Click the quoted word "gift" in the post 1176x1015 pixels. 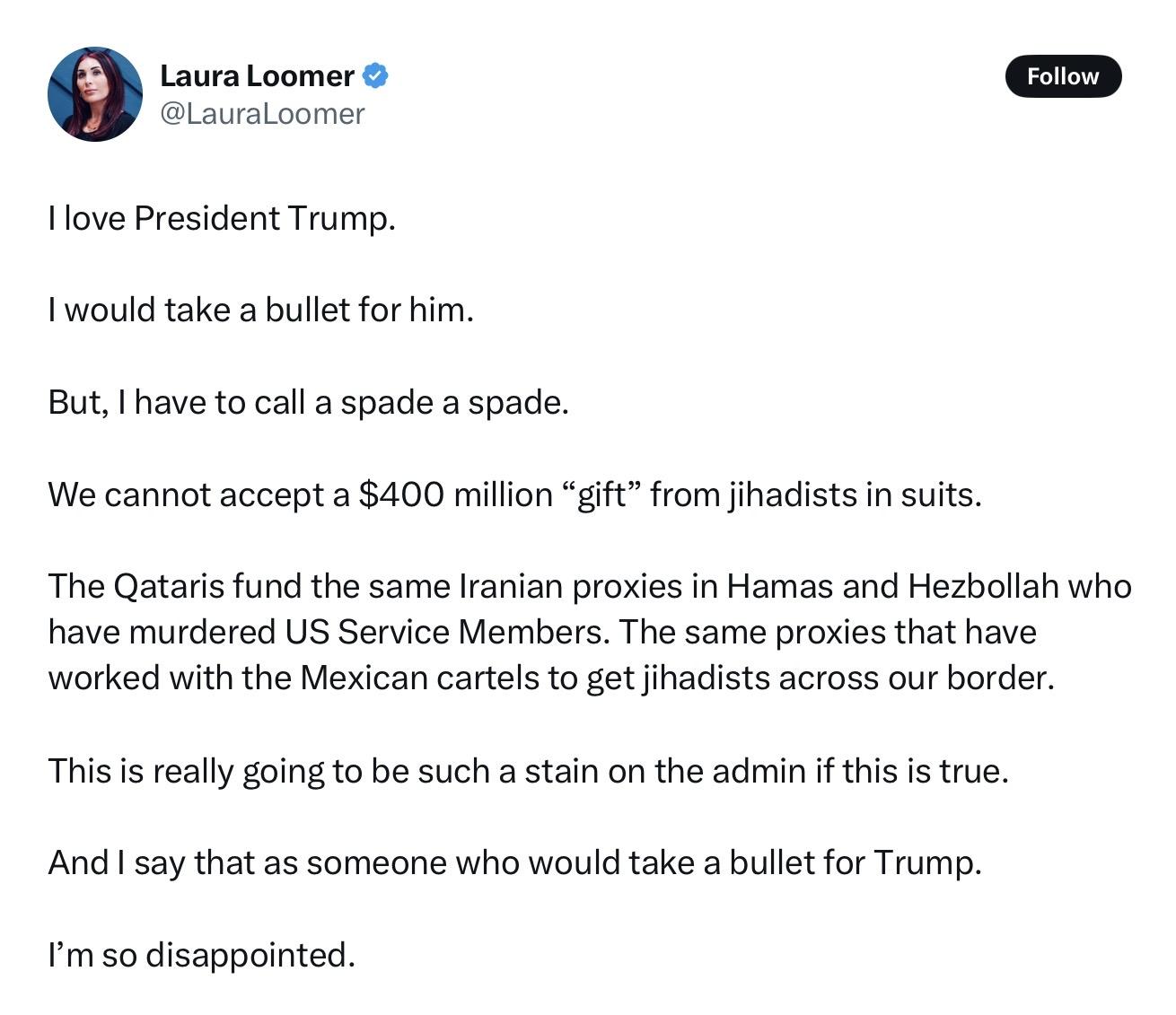(x=601, y=494)
